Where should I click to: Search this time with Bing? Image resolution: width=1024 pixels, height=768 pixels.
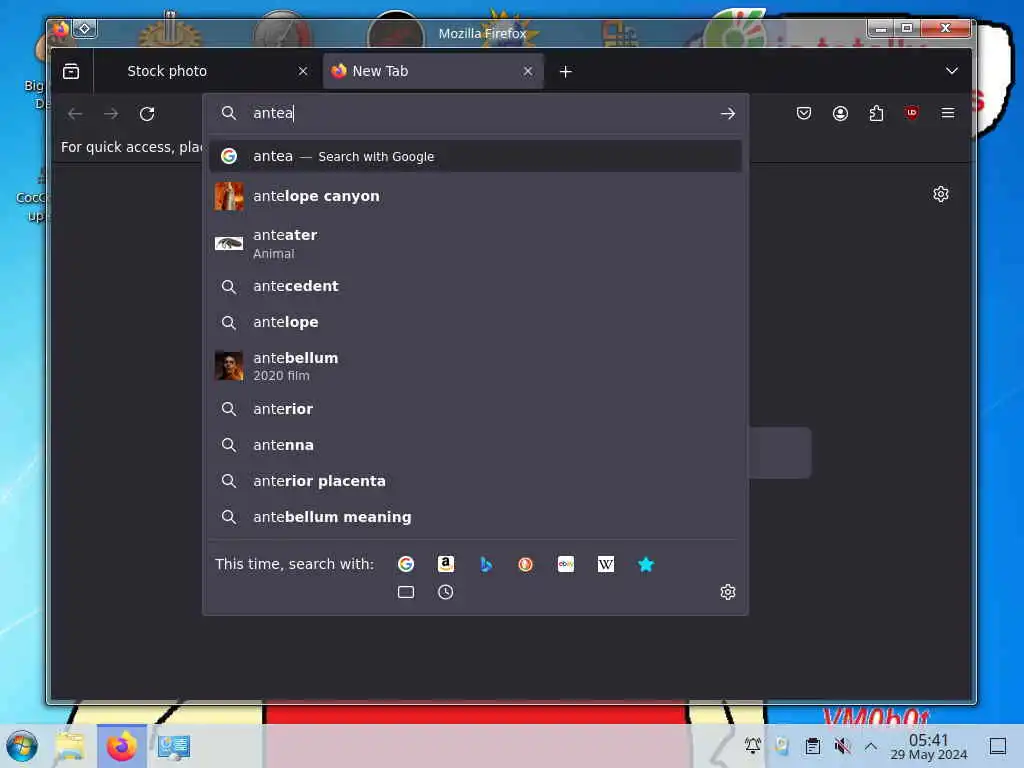click(x=485, y=564)
